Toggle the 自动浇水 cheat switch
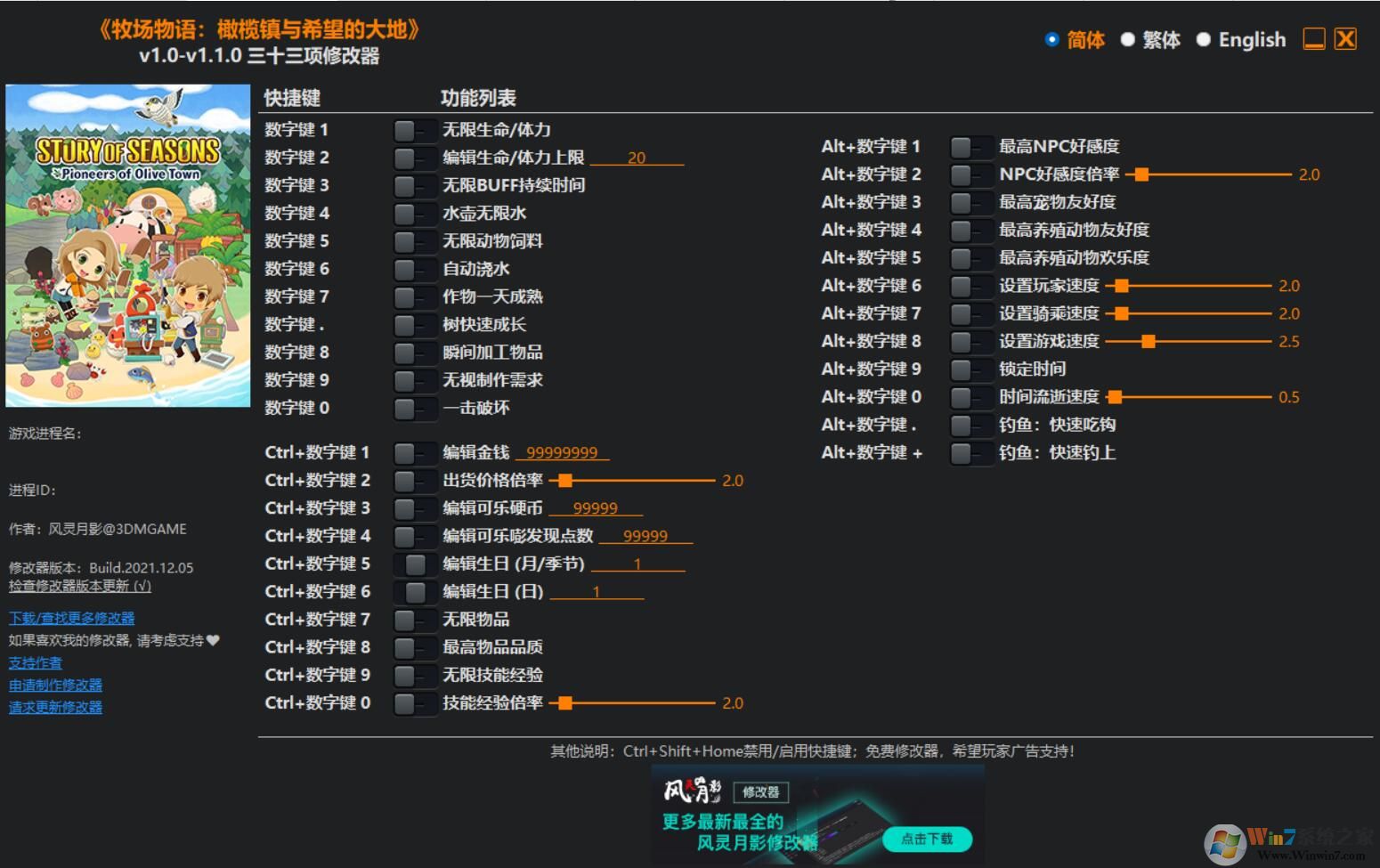1380x868 pixels. coord(414,269)
